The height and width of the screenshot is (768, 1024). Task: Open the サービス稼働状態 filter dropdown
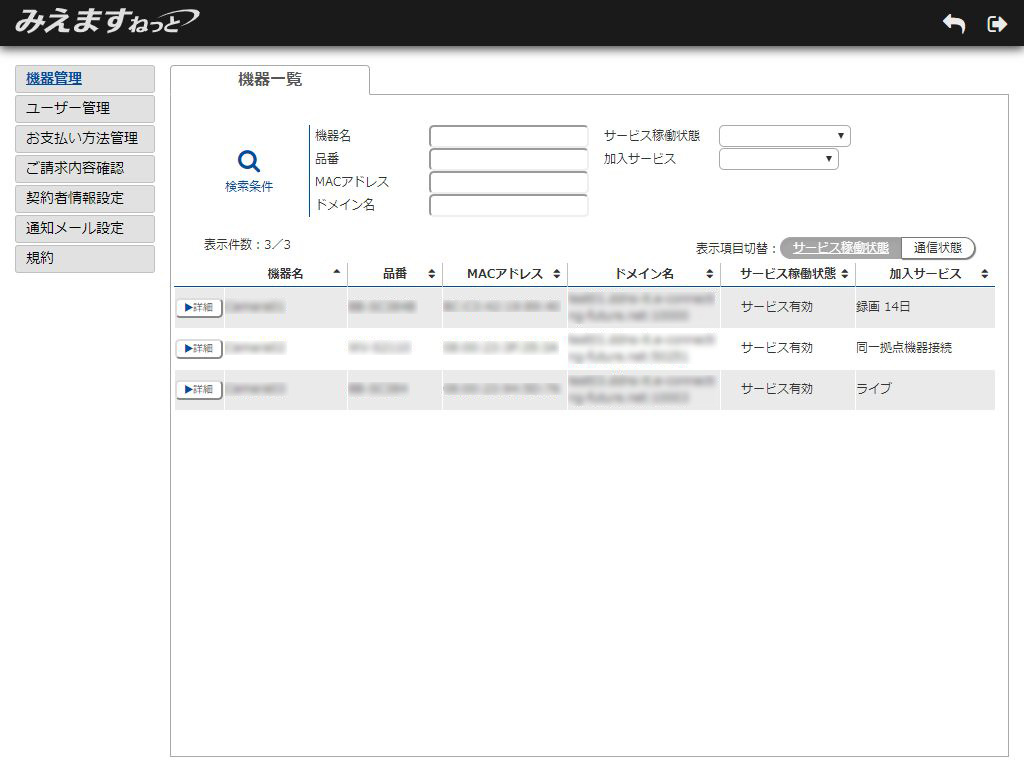coord(784,136)
